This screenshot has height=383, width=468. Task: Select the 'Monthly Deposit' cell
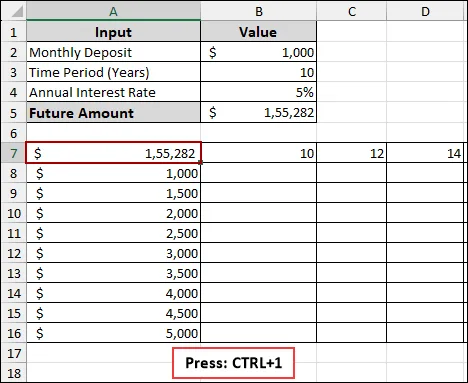113,52
